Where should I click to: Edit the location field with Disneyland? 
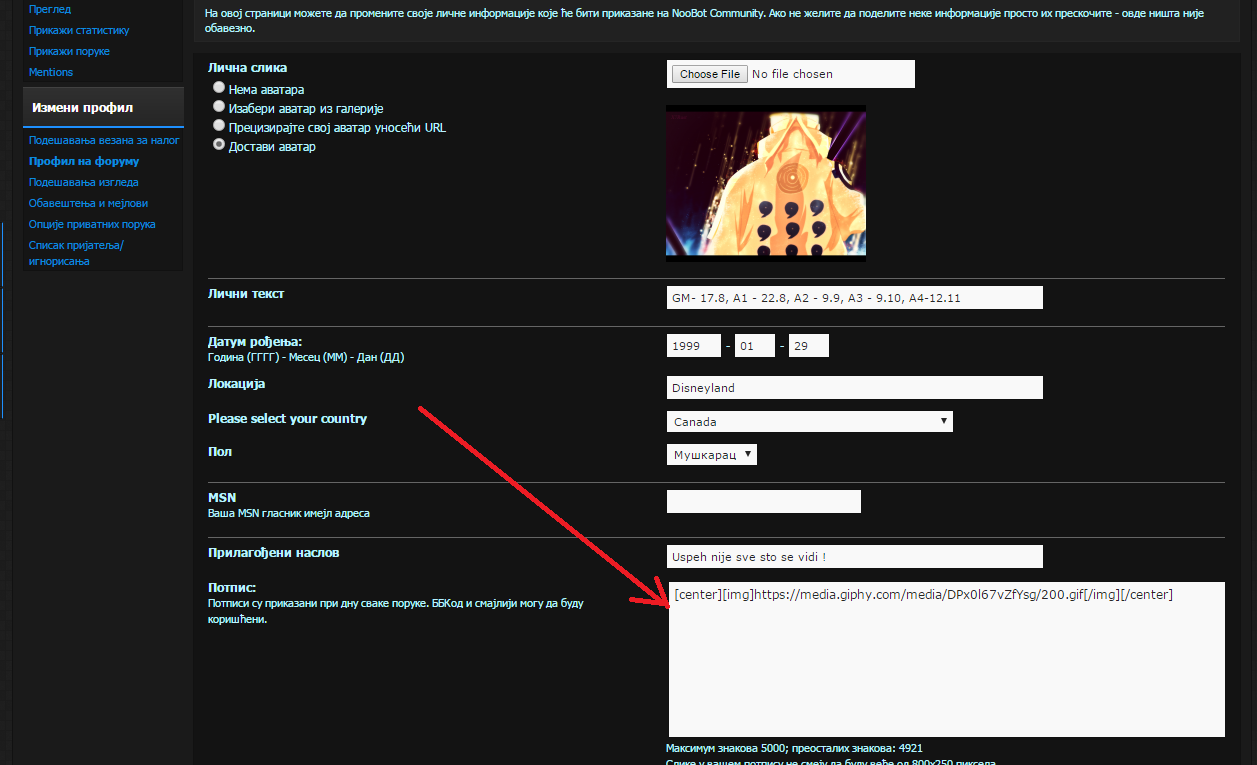[x=854, y=388]
